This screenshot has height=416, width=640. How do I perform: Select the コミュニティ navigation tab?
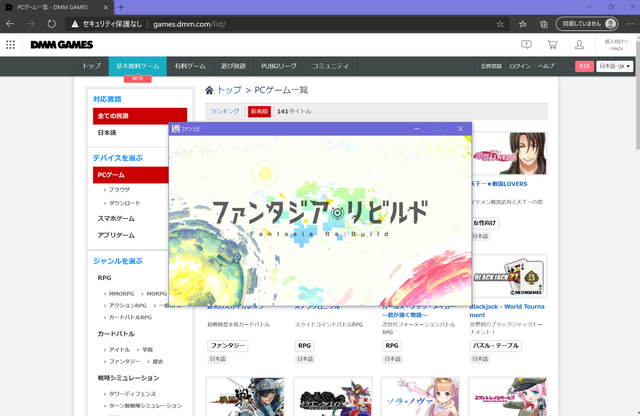click(x=331, y=66)
